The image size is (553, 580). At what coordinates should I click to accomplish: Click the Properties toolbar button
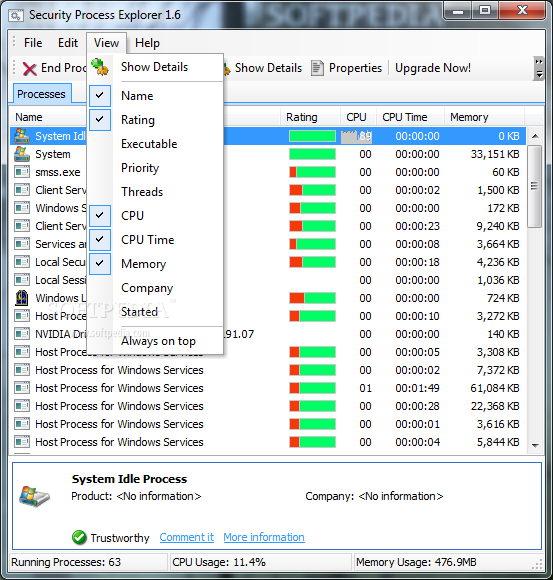347,68
